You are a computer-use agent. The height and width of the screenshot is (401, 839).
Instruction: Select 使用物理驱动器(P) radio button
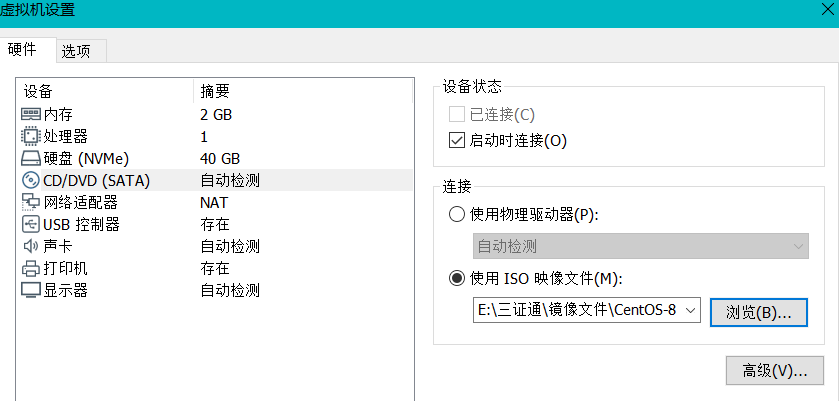coord(456,215)
